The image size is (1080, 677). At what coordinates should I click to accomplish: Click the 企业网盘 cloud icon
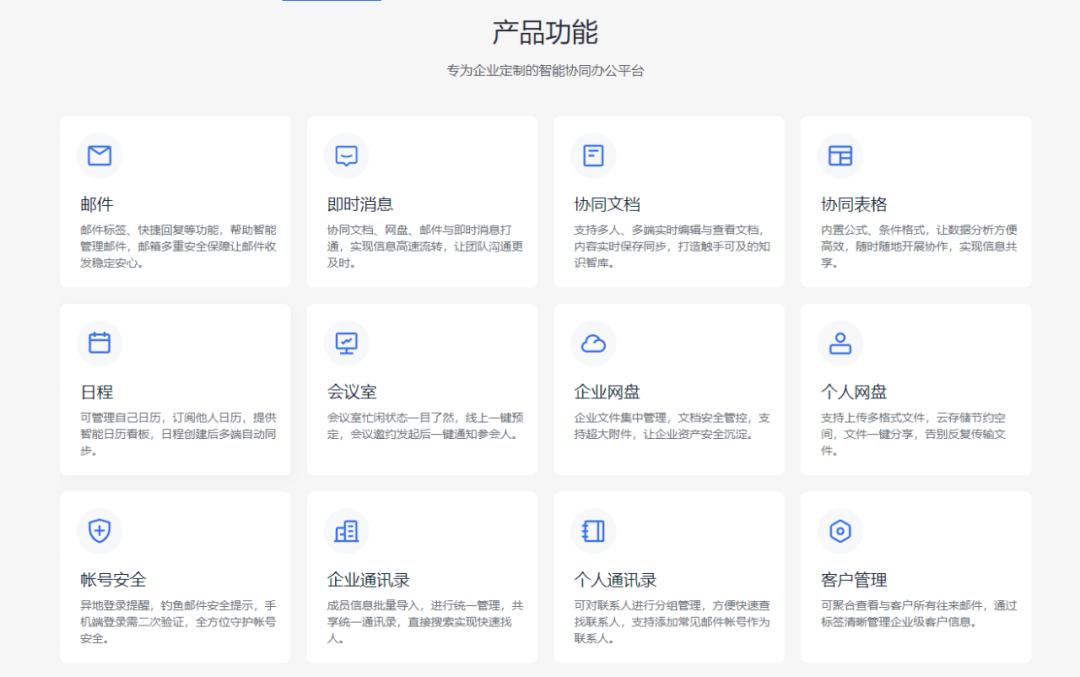593,343
